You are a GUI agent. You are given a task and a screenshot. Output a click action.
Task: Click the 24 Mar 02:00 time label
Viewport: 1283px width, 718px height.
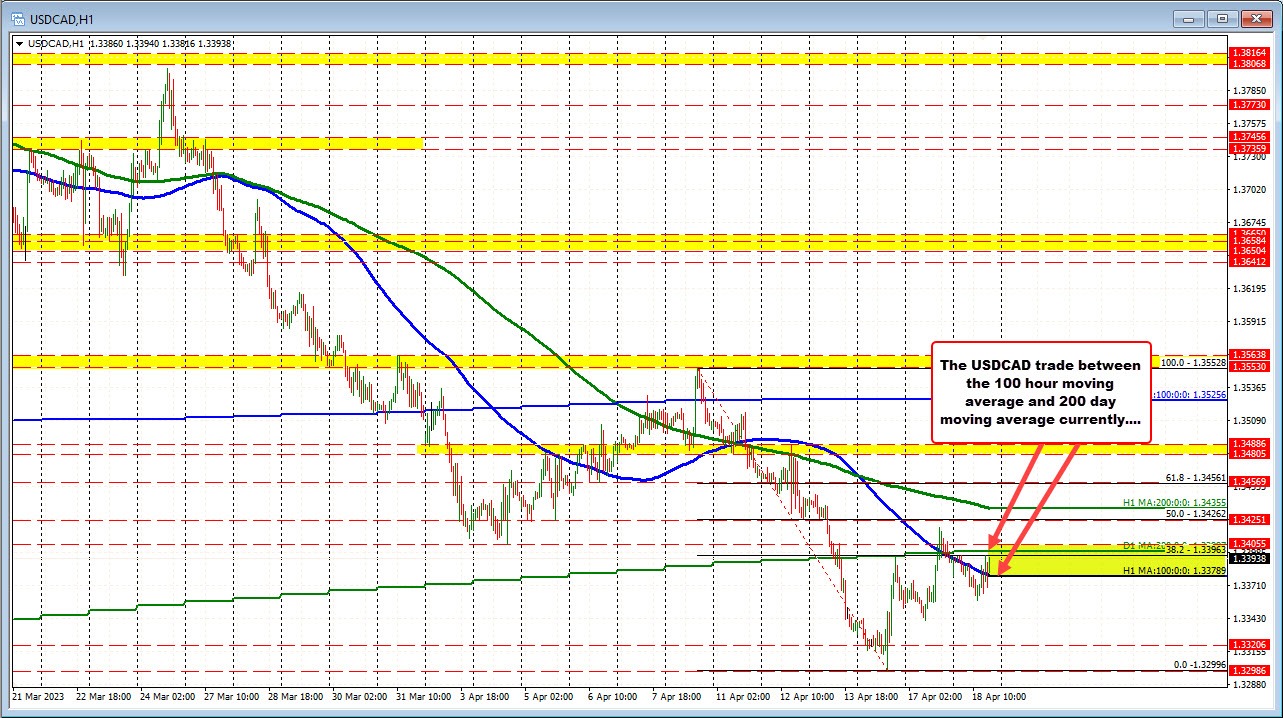tap(166, 695)
